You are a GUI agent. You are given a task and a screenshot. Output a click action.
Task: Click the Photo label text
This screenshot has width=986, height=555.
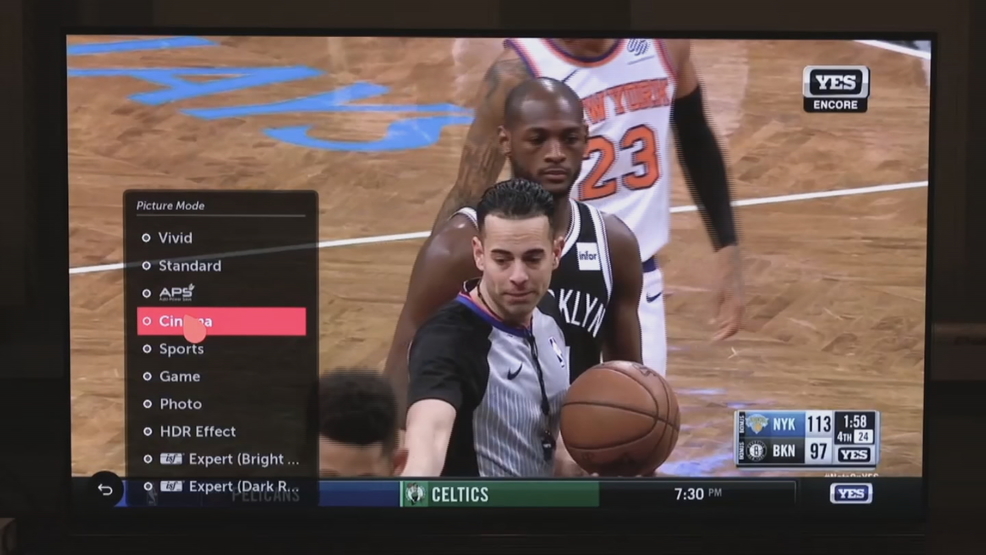click(181, 404)
